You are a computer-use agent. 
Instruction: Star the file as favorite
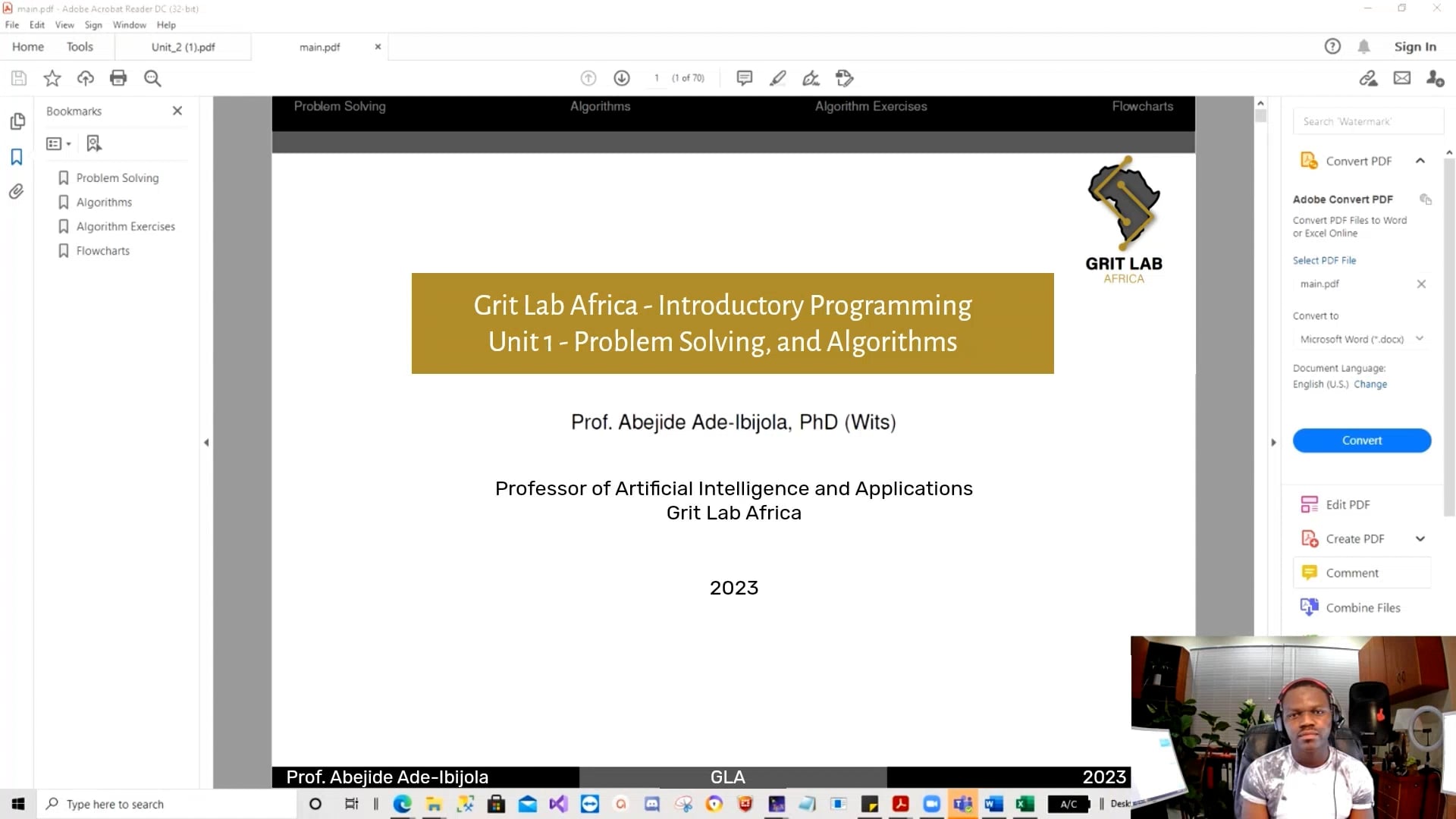pos(52,78)
